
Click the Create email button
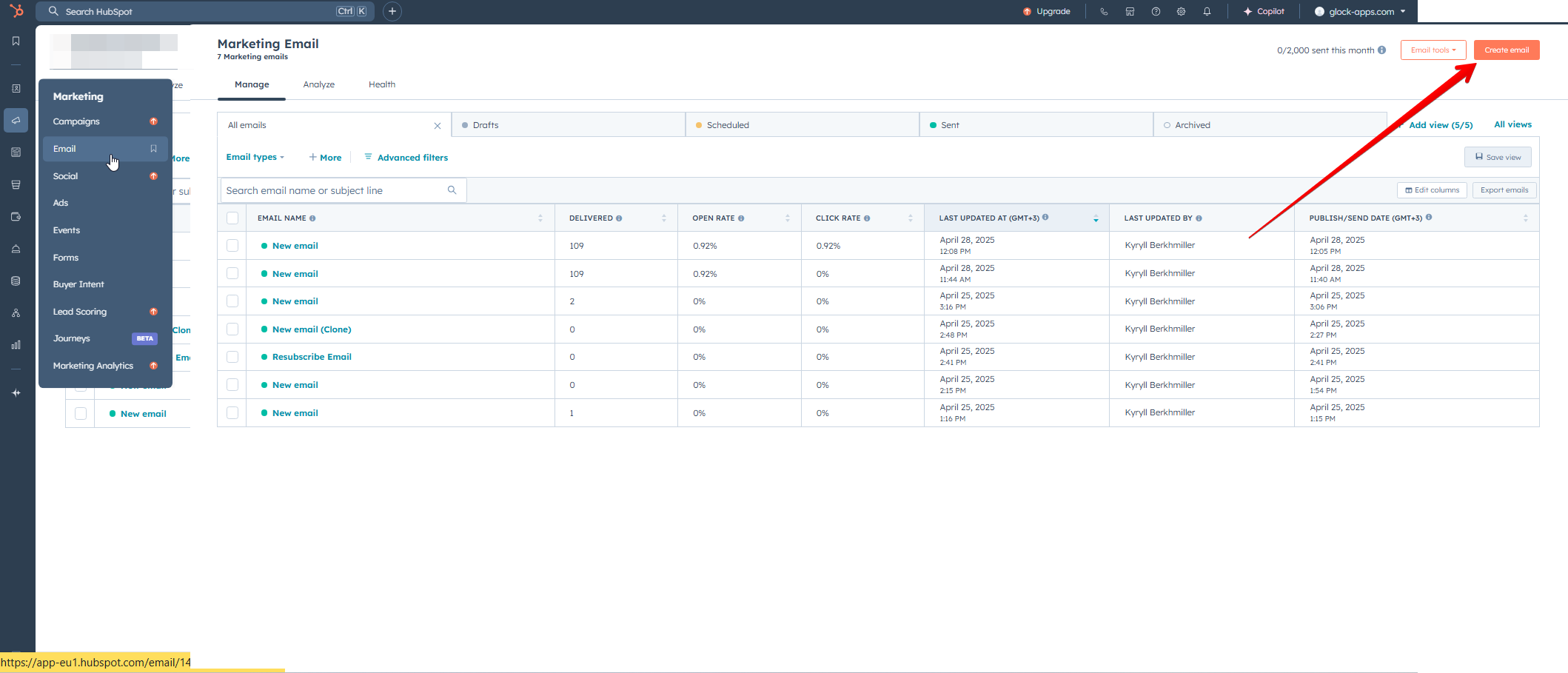click(1507, 50)
